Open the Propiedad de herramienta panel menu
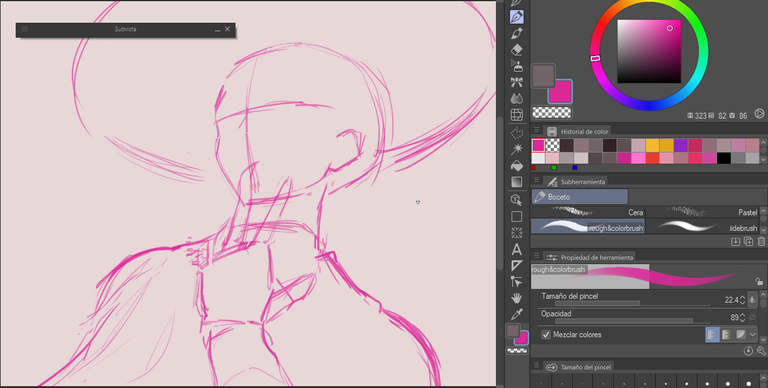The height and width of the screenshot is (388, 768). click(536, 256)
